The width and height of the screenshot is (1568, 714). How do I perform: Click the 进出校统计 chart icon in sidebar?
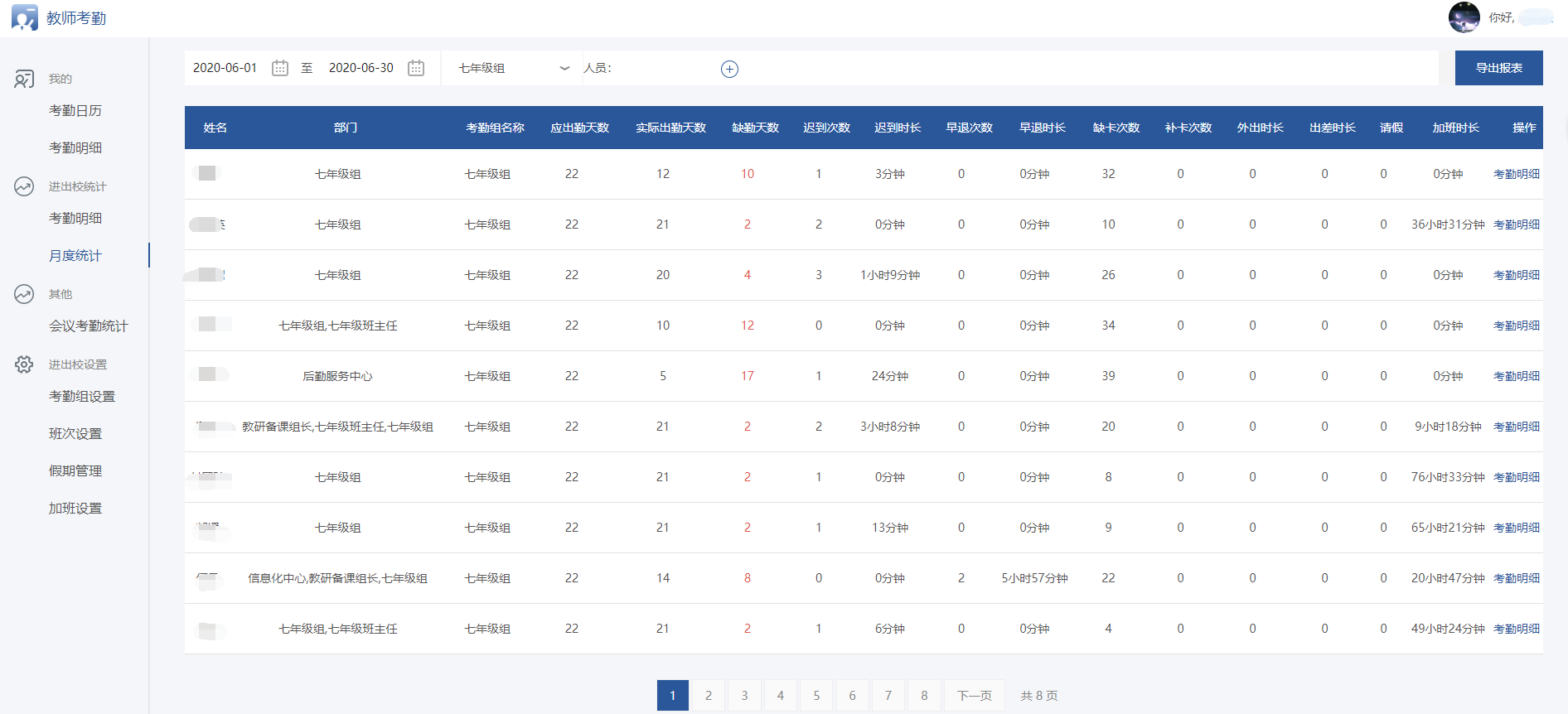click(24, 186)
